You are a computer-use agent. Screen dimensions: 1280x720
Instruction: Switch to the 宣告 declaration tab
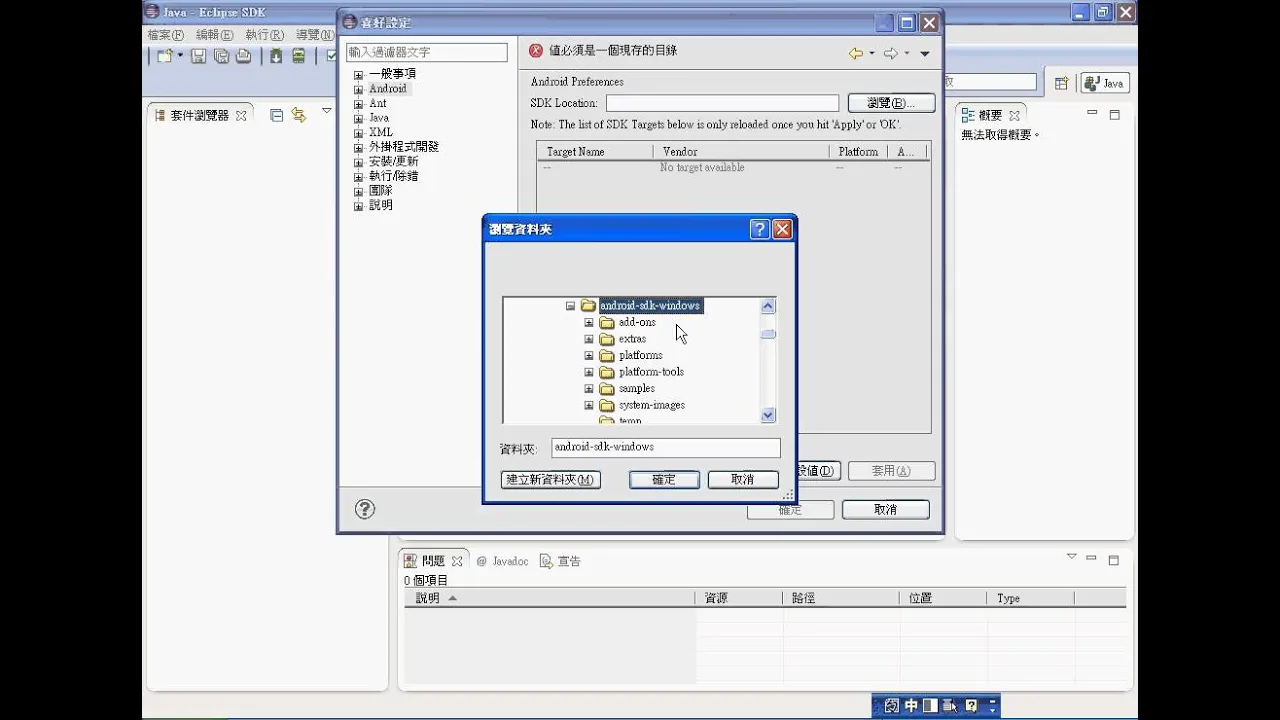560,561
